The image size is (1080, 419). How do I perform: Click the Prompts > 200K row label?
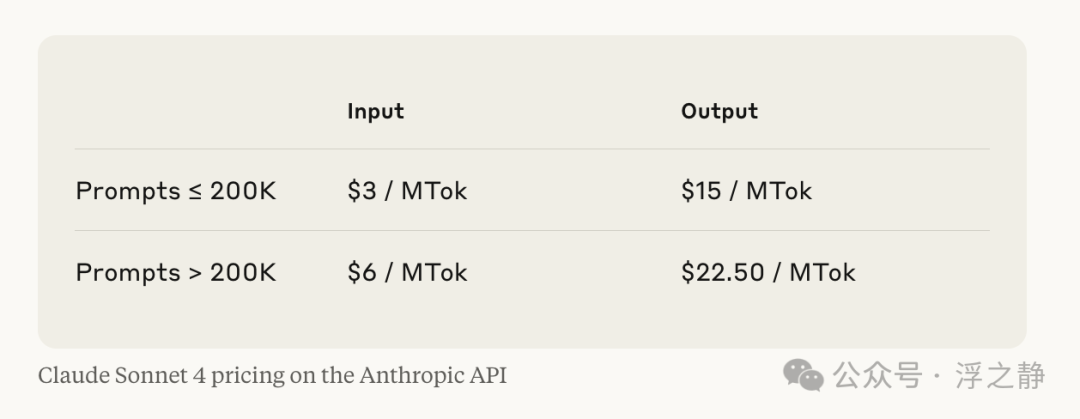(176, 272)
